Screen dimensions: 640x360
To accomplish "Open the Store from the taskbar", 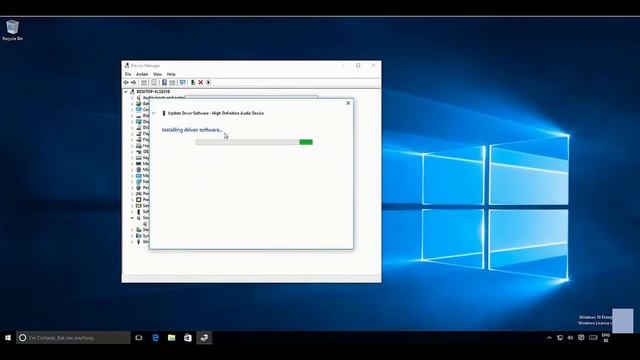I will click(x=188, y=338).
